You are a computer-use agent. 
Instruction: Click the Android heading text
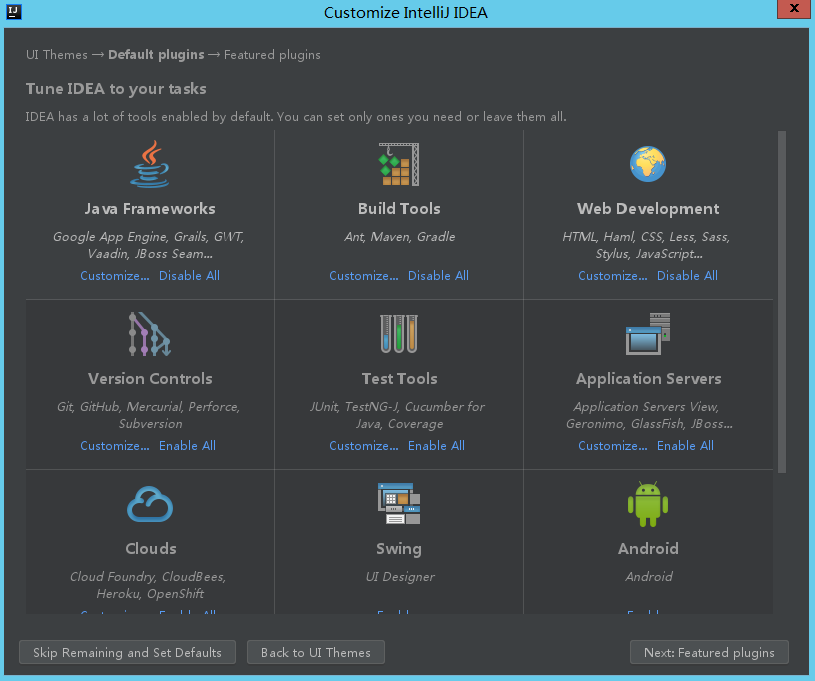648,549
